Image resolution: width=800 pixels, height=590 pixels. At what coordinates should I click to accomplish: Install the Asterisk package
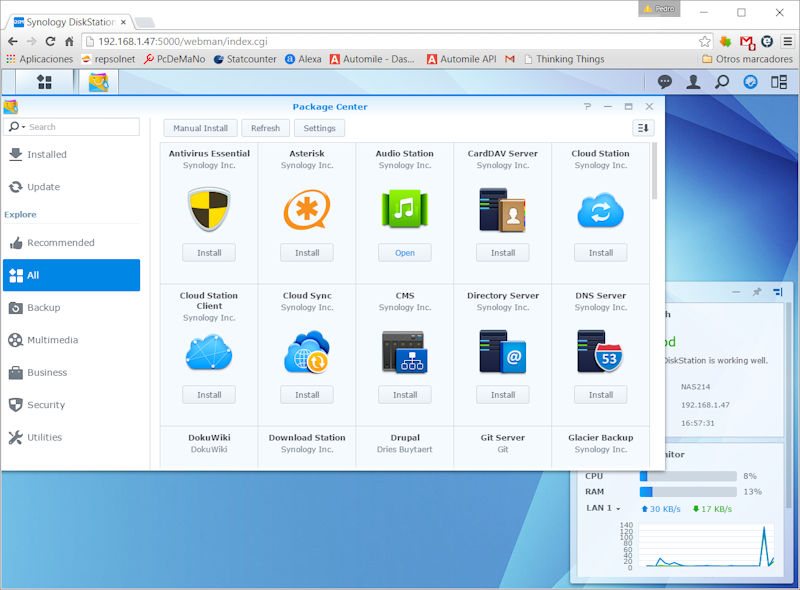[307, 253]
